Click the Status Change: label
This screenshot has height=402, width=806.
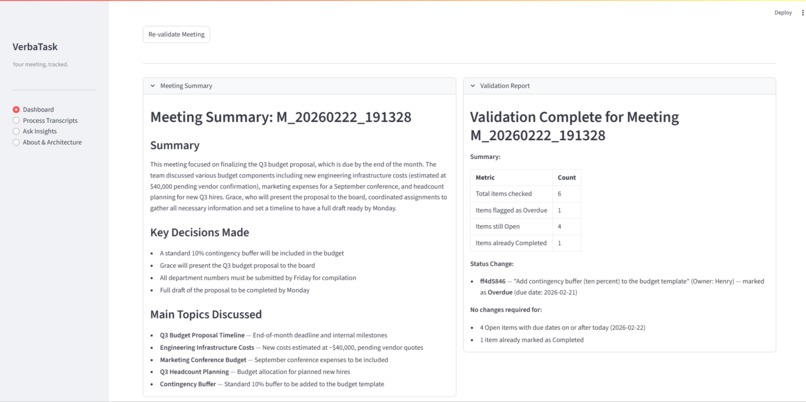491,264
